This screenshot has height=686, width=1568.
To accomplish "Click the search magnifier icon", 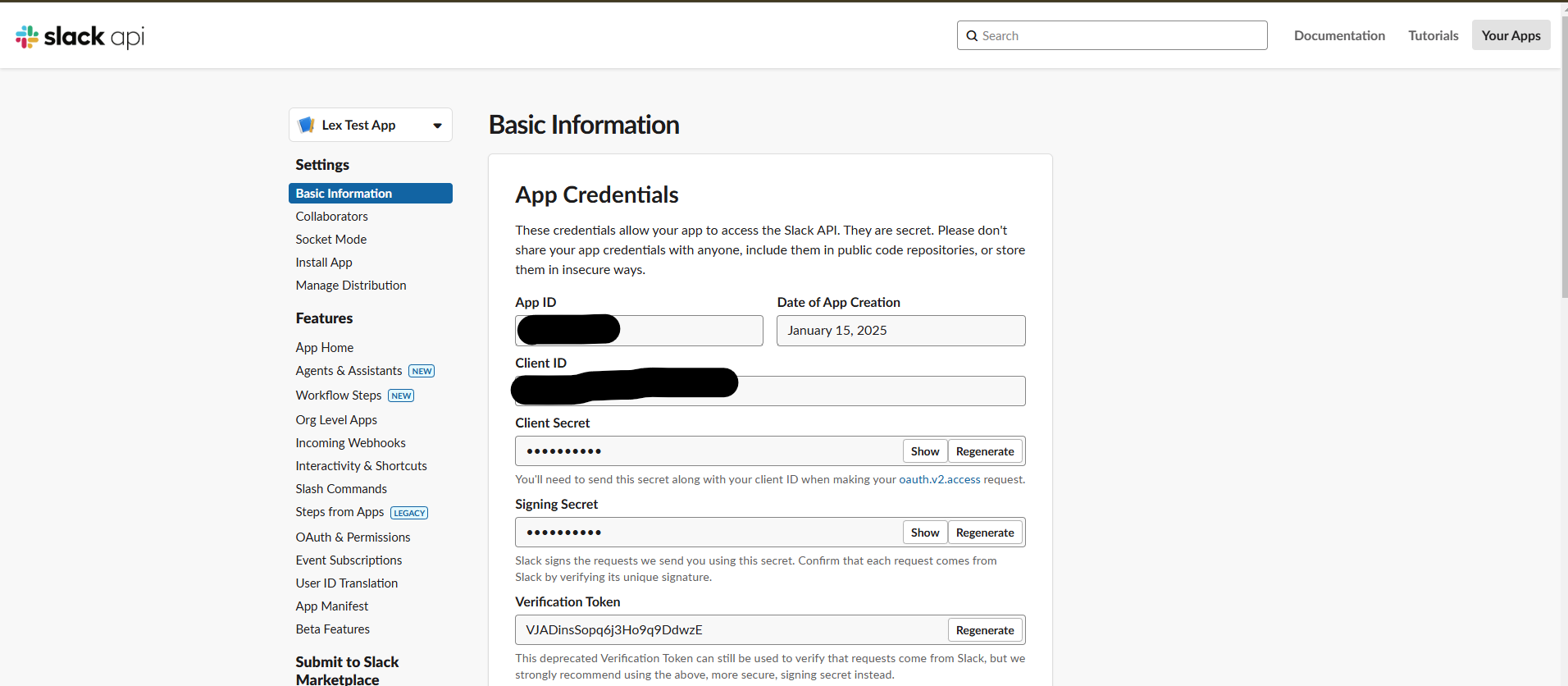I will pyautogui.click(x=972, y=36).
